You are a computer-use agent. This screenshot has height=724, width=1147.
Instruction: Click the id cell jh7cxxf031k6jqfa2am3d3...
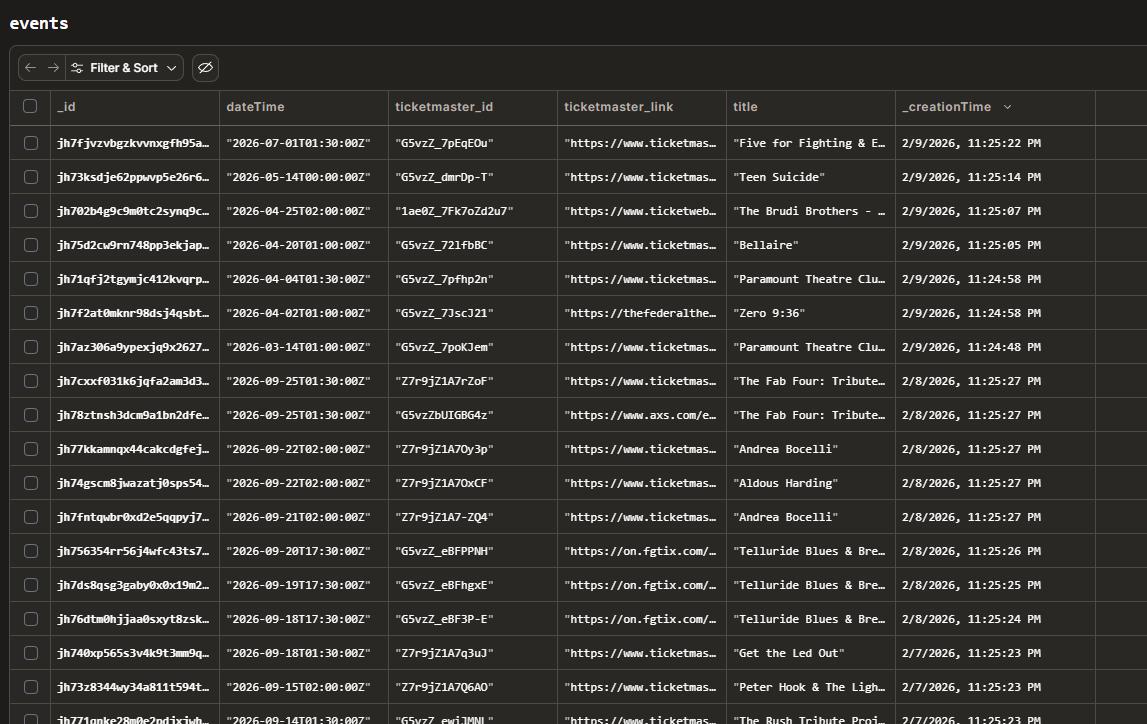click(x=133, y=381)
